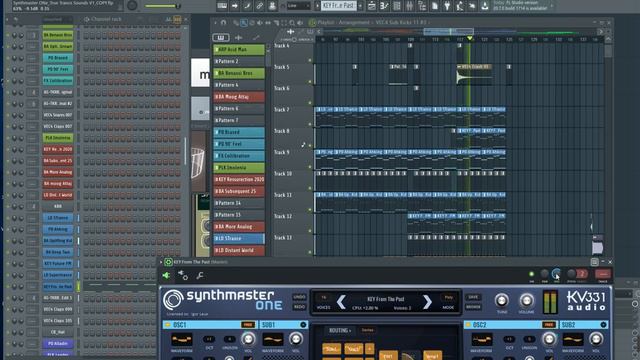Click the detach icon in plugin title bar
The height and width of the screenshot is (360, 640).
pos(594,262)
